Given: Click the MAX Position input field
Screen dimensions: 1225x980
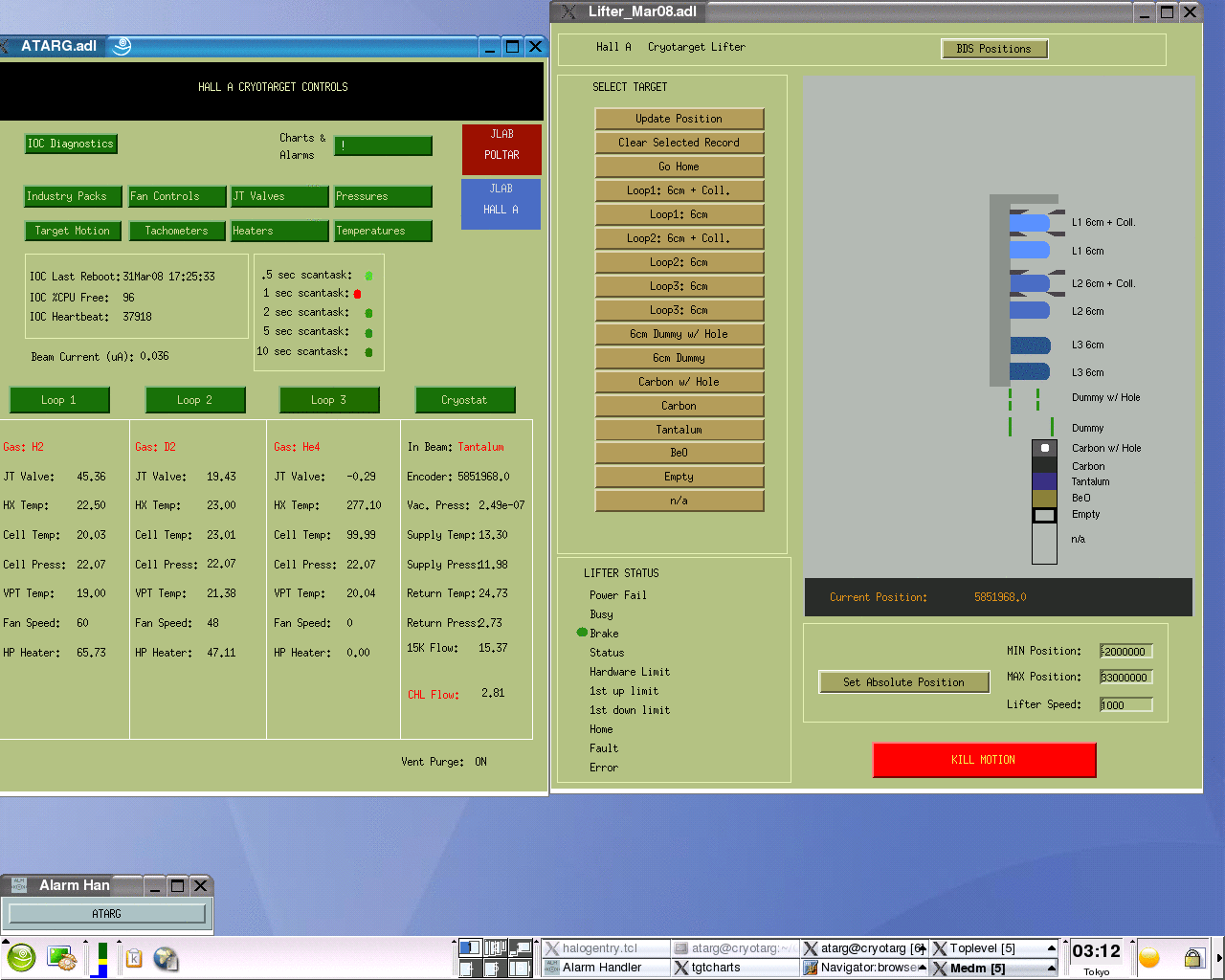Looking at the screenshot, I should pos(1126,678).
